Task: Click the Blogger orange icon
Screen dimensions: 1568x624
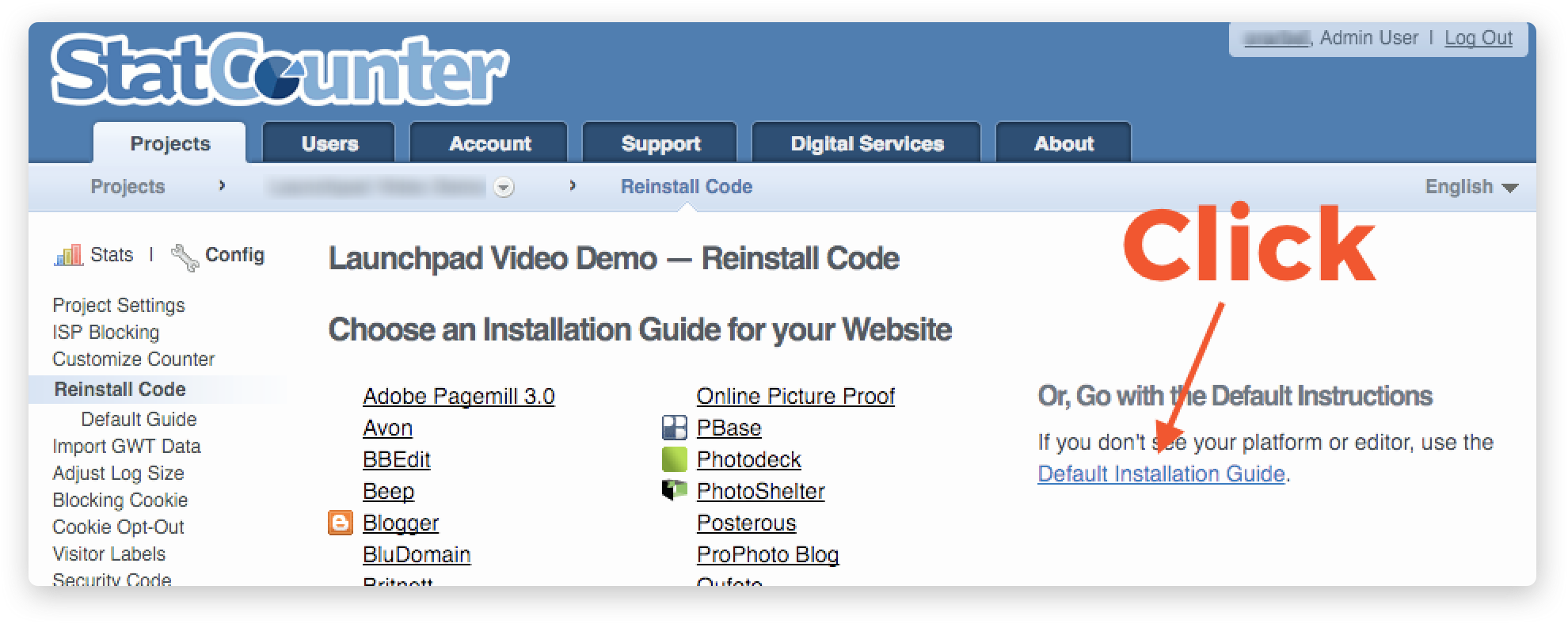Action: [x=341, y=523]
